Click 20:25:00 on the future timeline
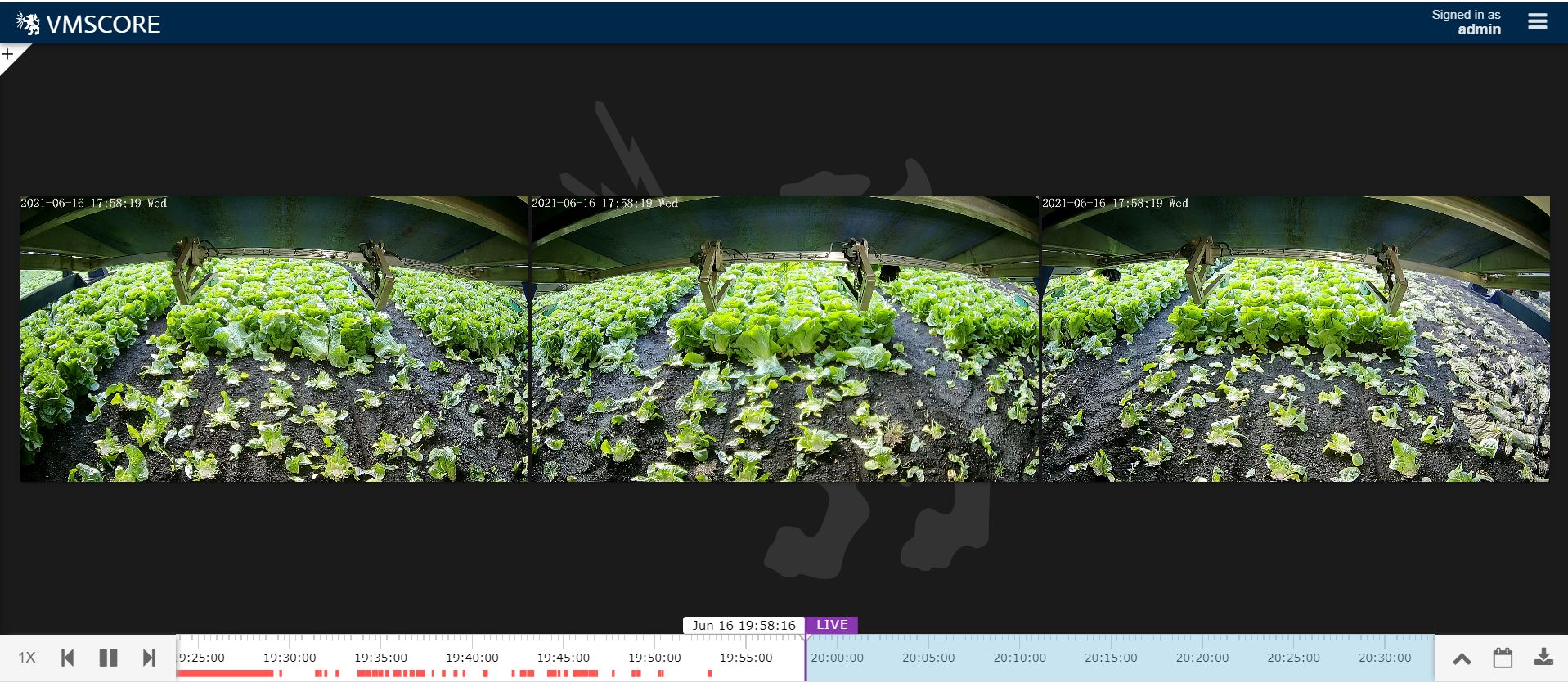 pos(1294,658)
